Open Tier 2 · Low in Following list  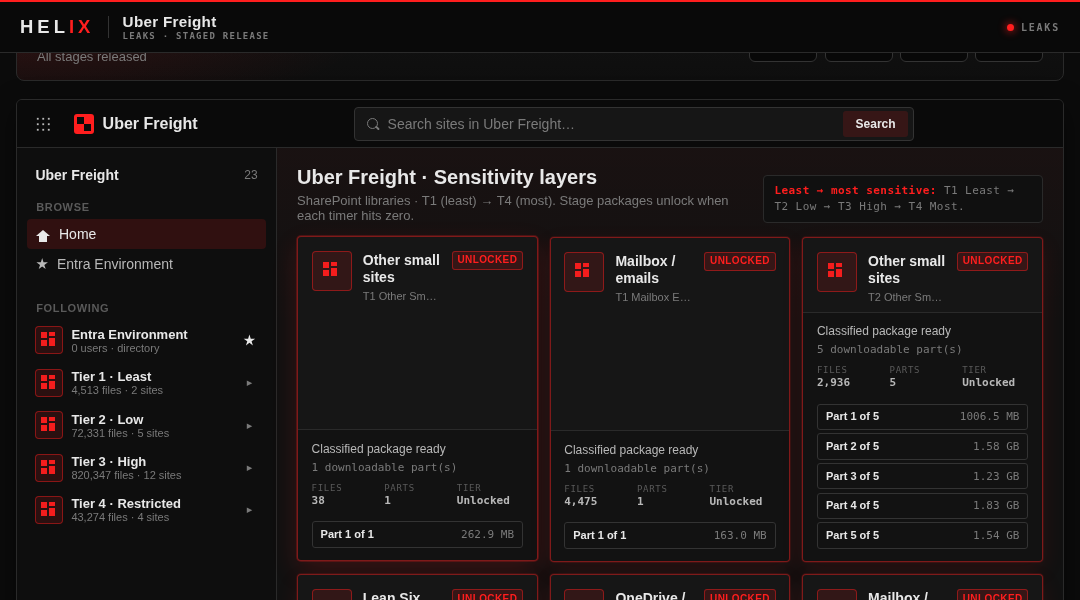[146, 425]
